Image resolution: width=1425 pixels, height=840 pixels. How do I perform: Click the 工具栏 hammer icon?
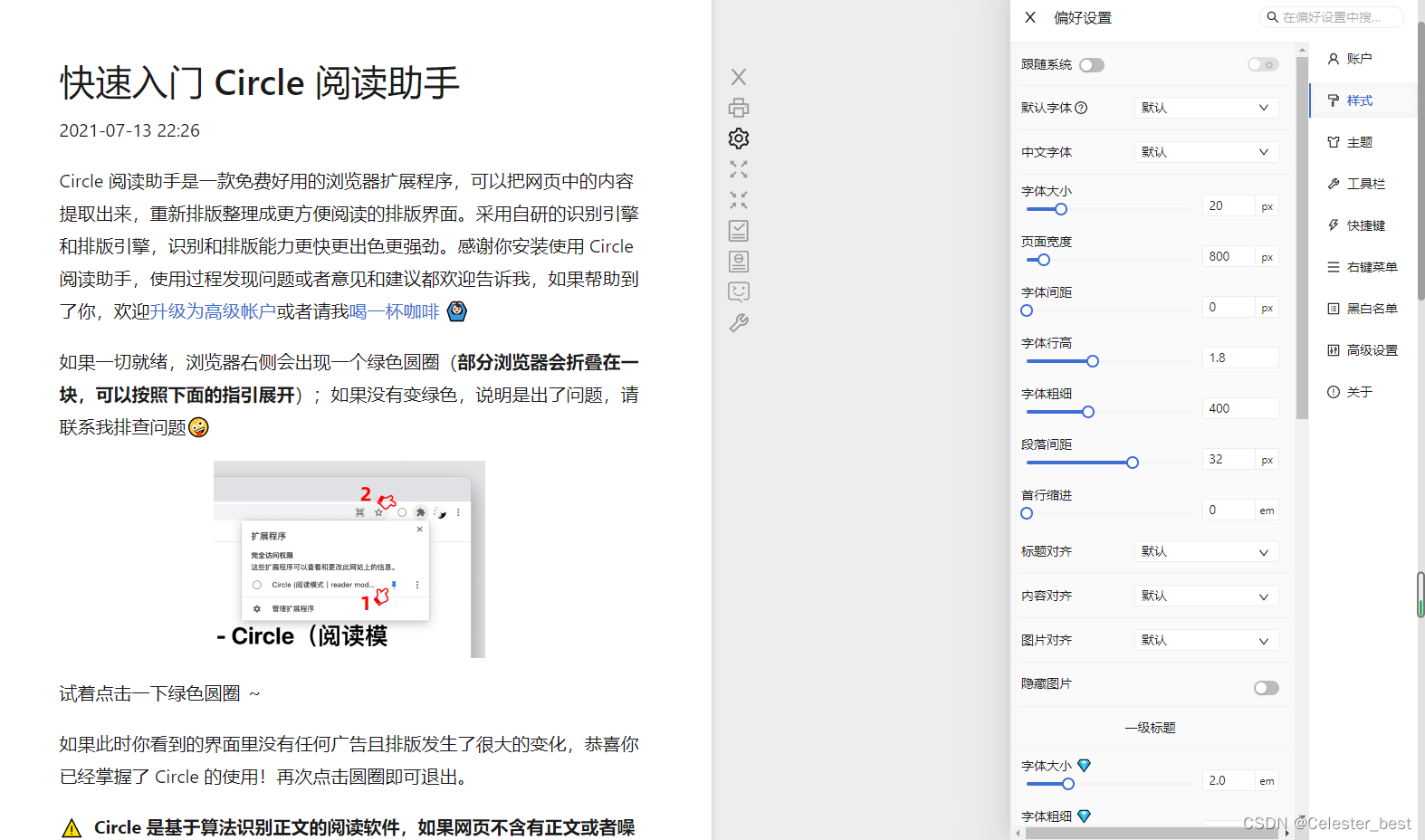(1334, 184)
